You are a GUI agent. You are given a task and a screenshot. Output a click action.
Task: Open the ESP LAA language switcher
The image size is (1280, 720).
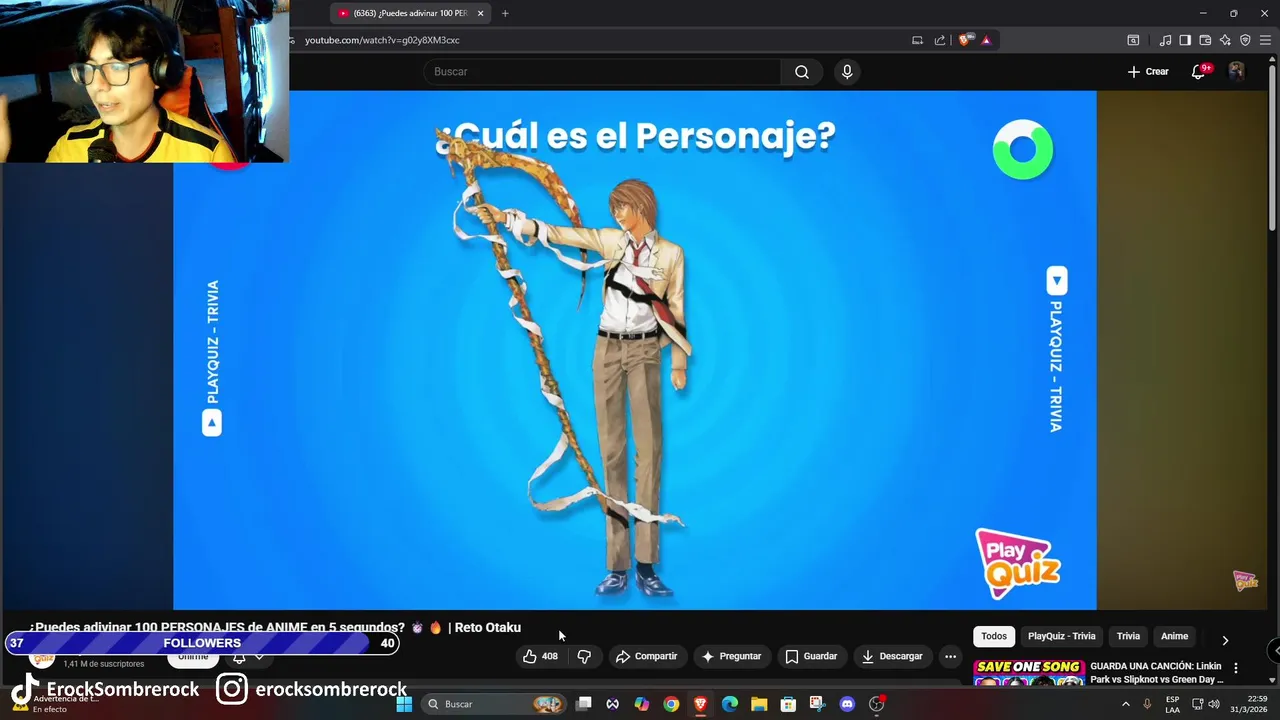click(1172, 704)
